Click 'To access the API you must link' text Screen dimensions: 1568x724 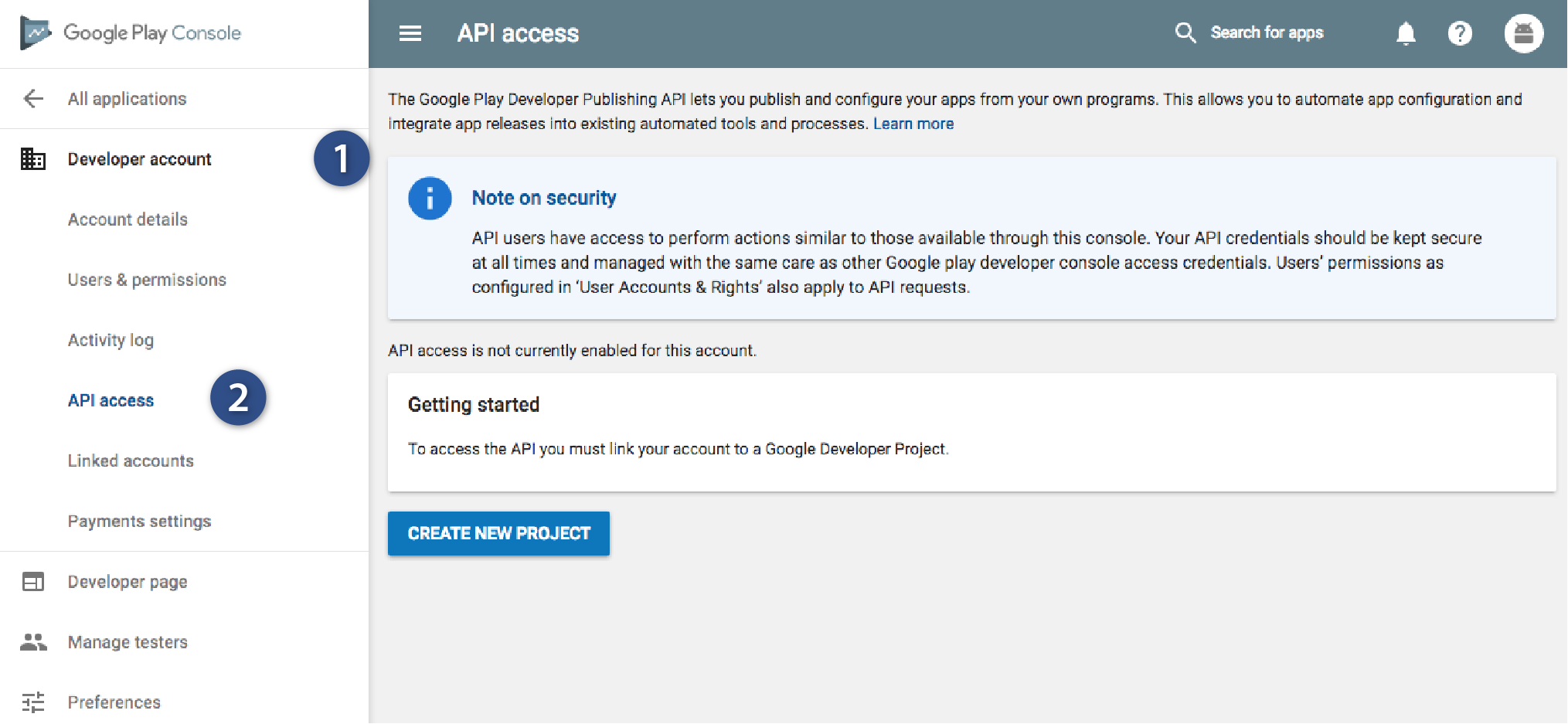[x=678, y=449]
